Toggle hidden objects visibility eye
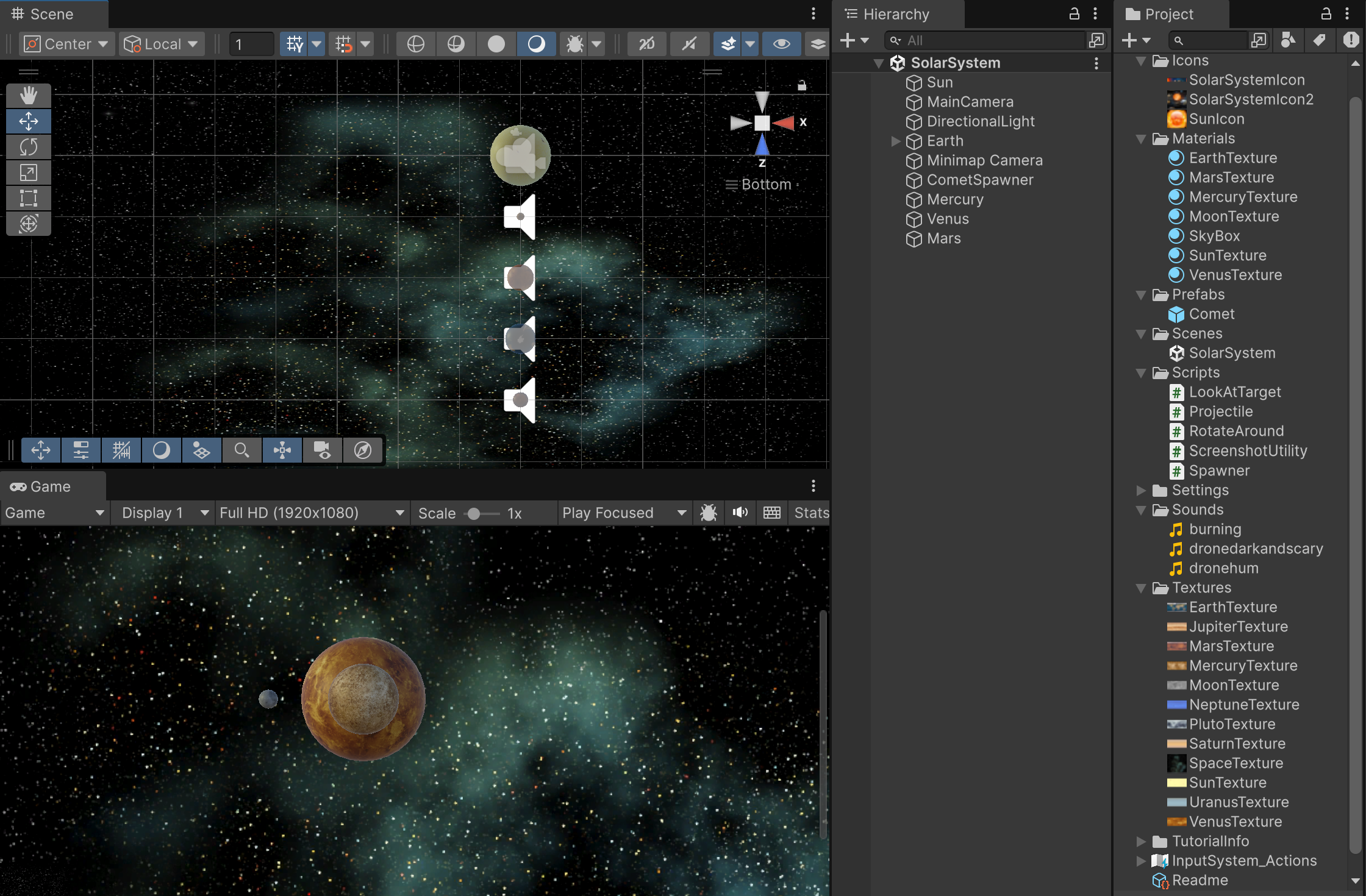Viewport: 1366px width, 896px height. coord(781,44)
